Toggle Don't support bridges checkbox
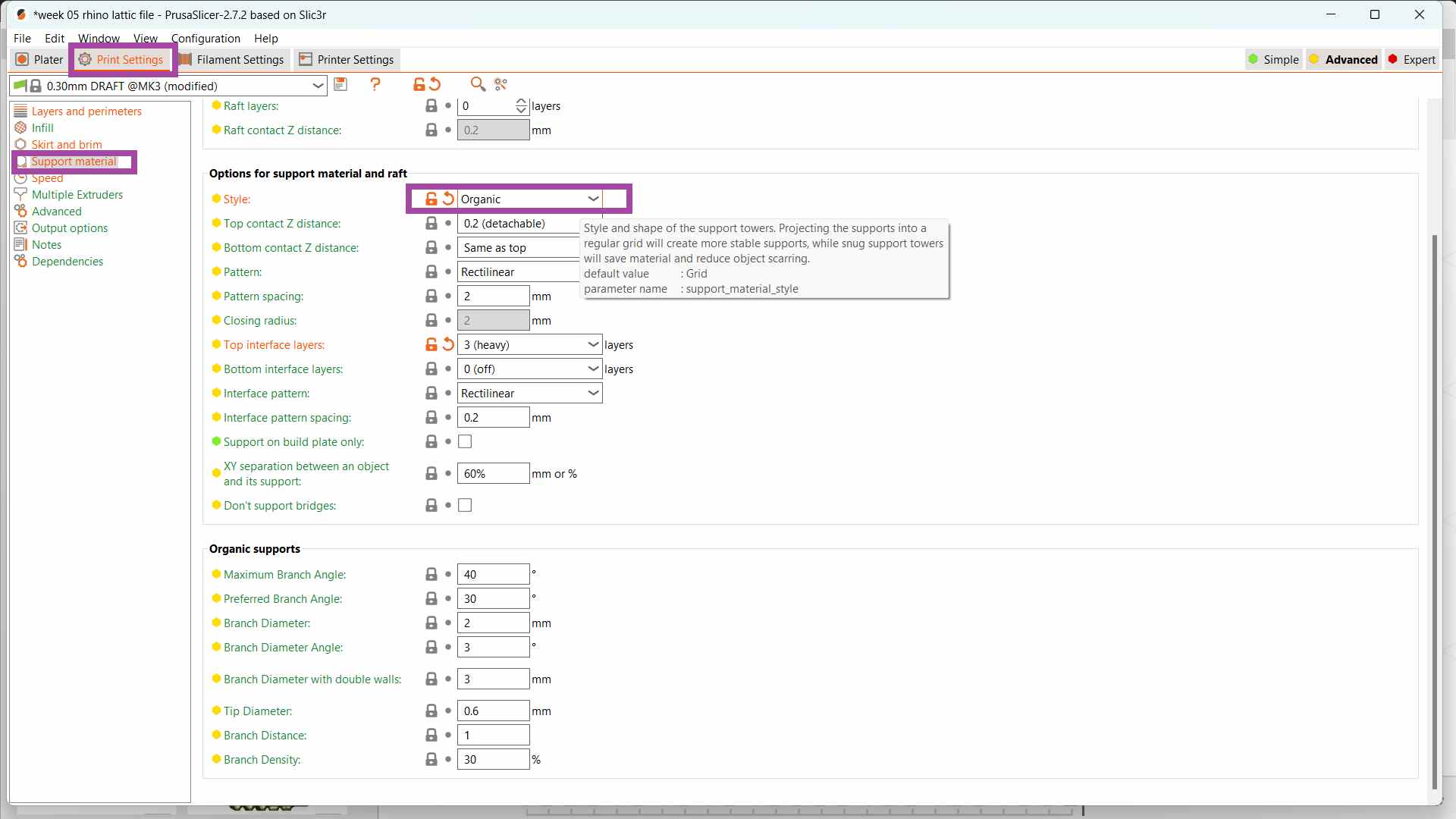Viewport: 1456px width, 819px height. [465, 505]
